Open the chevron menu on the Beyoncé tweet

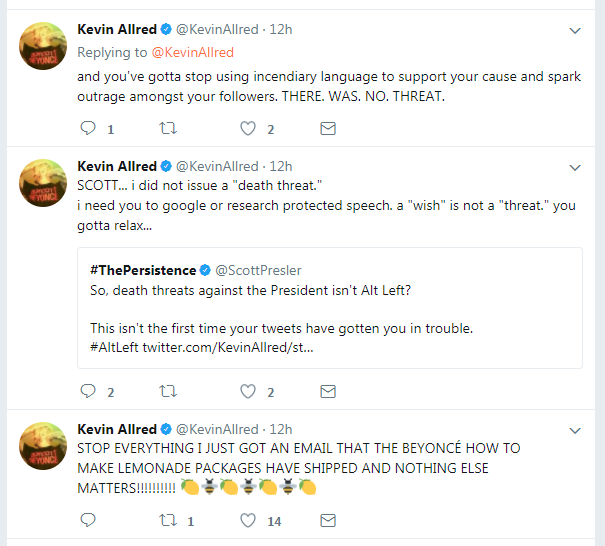coord(575,430)
